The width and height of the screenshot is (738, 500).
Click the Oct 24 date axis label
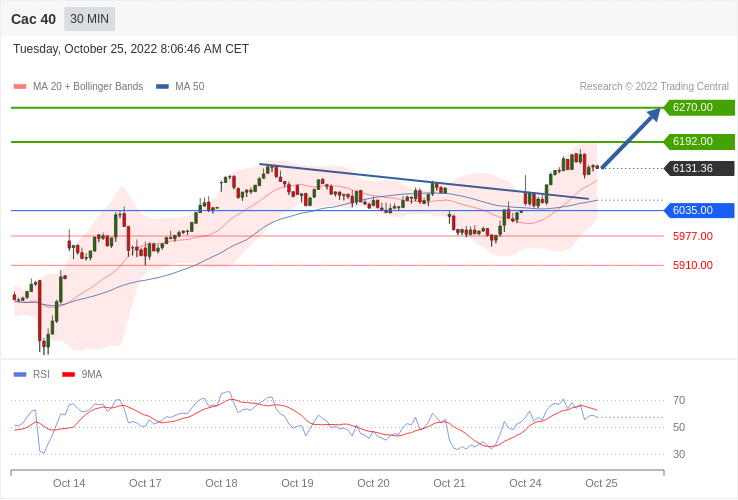[x=525, y=484]
